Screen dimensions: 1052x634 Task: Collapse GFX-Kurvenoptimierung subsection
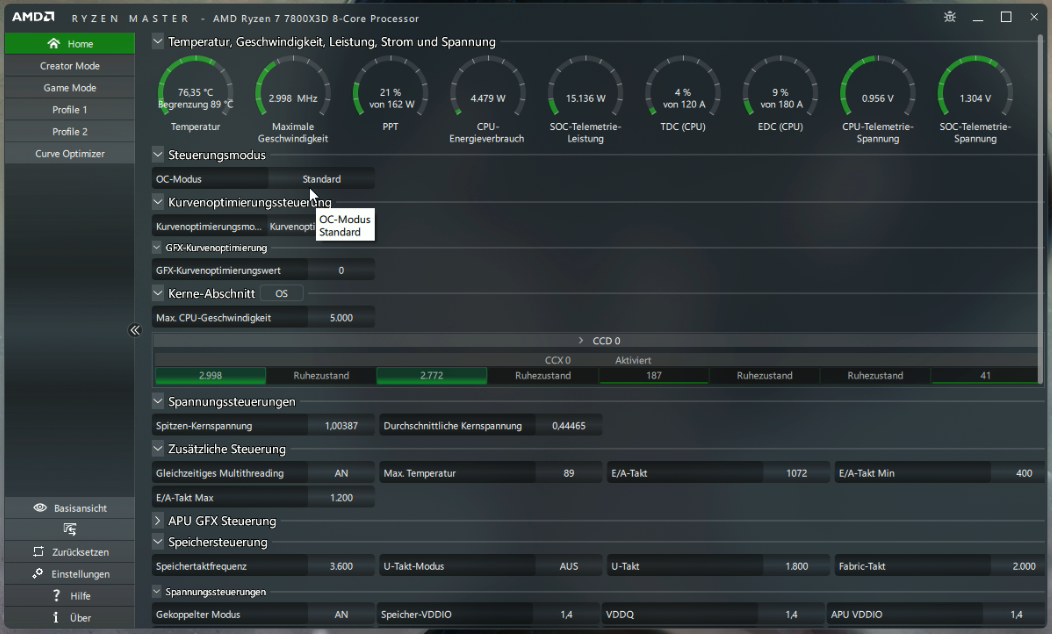click(x=156, y=248)
